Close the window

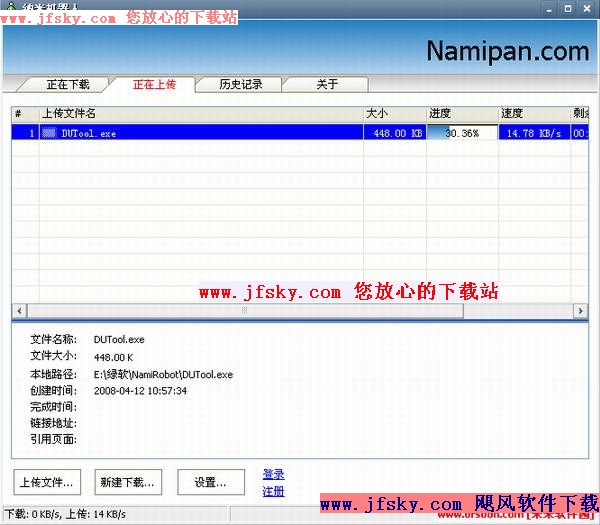pos(587,8)
